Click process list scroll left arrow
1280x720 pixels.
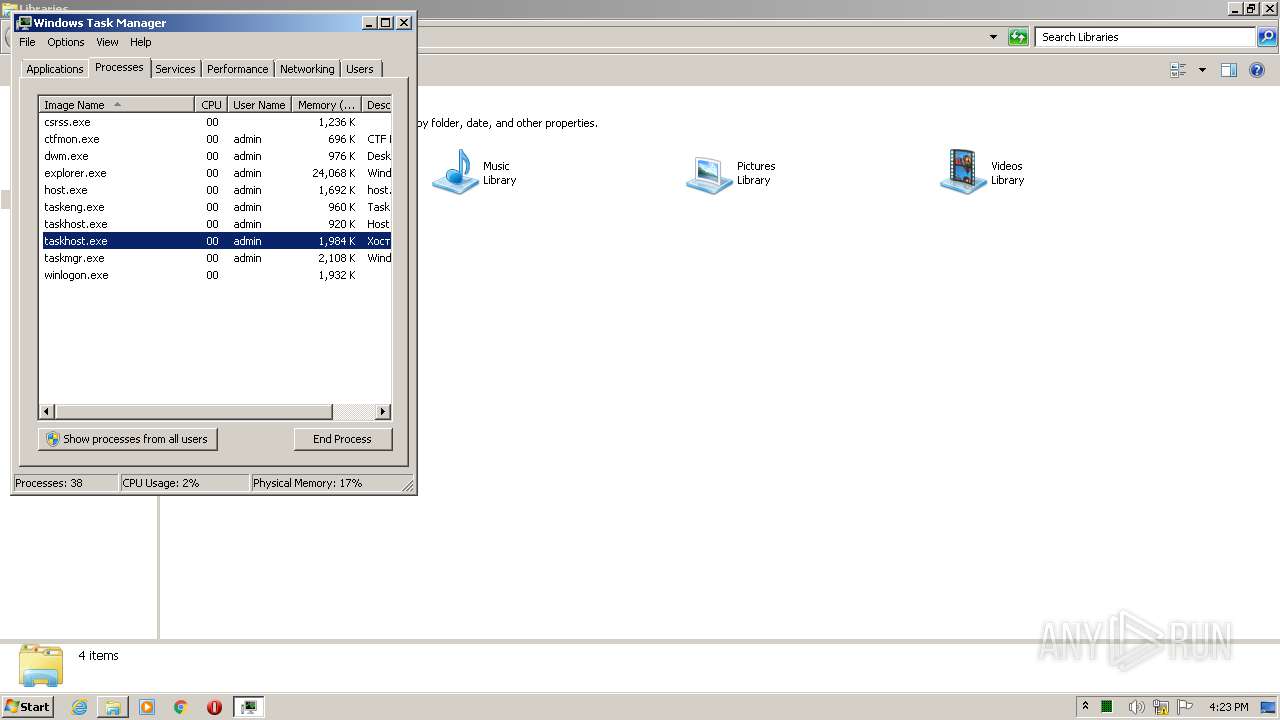tap(47, 411)
